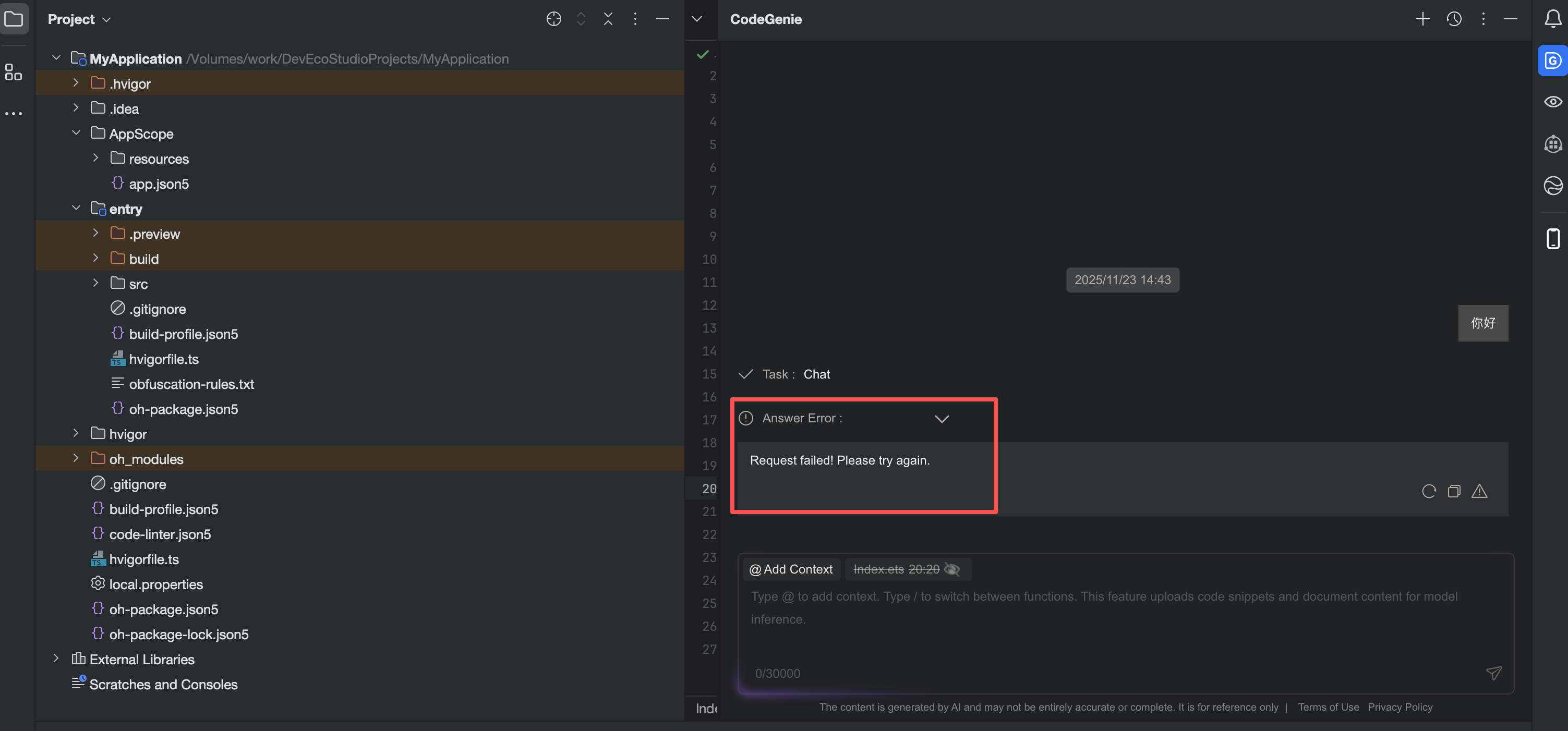Regenerate the failed answer with retry icon
Viewport: 1568px width, 731px height.
tap(1429, 491)
